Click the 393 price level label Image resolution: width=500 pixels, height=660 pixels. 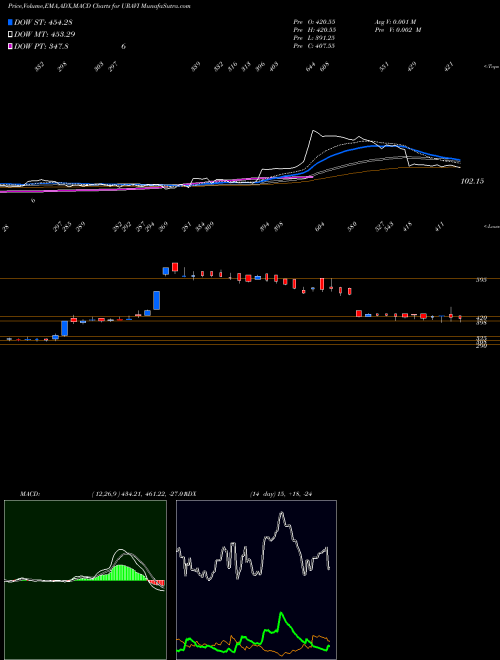click(x=481, y=280)
